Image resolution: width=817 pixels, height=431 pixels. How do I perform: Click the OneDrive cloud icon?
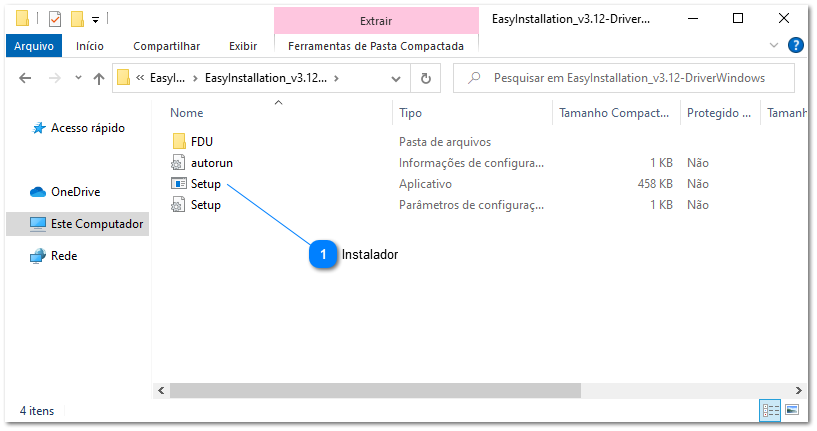tap(38, 192)
